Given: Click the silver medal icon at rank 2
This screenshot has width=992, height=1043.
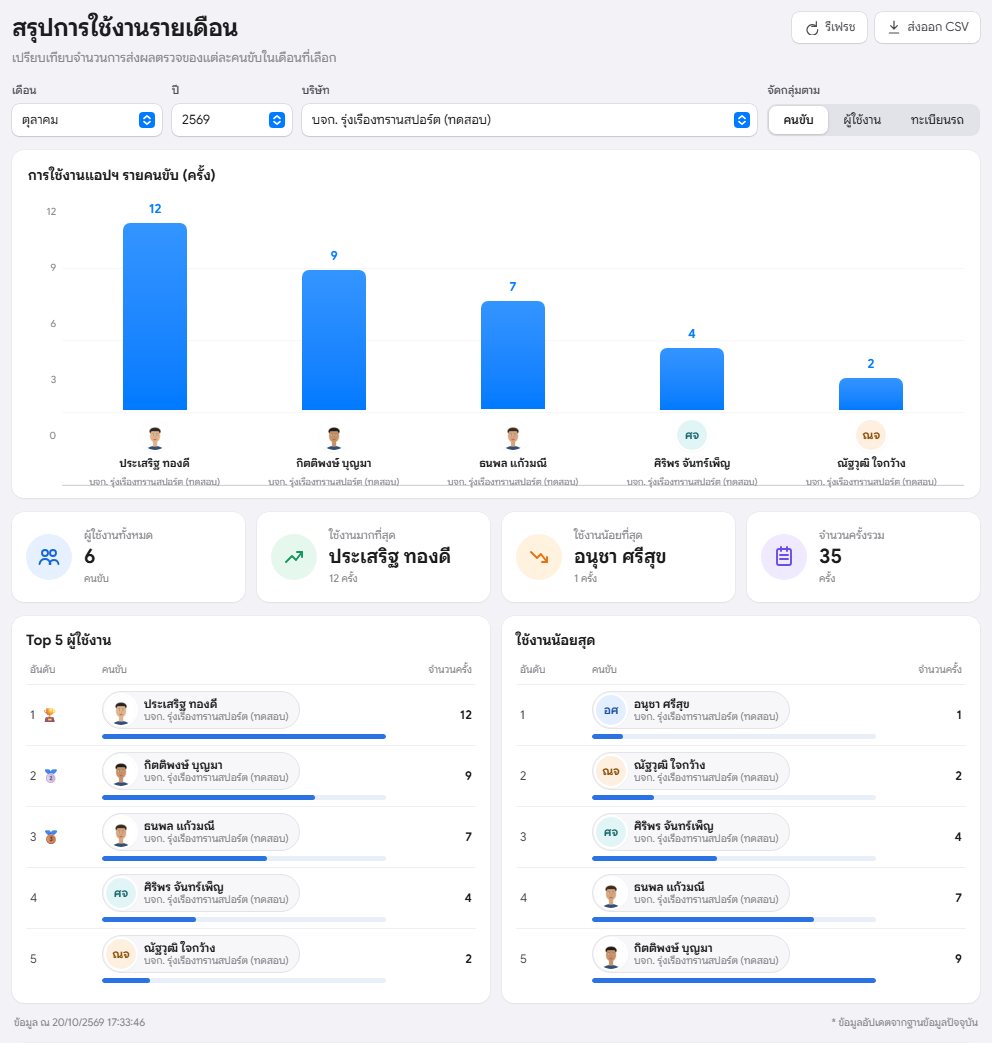Looking at the screenshot, I should 51,776.
